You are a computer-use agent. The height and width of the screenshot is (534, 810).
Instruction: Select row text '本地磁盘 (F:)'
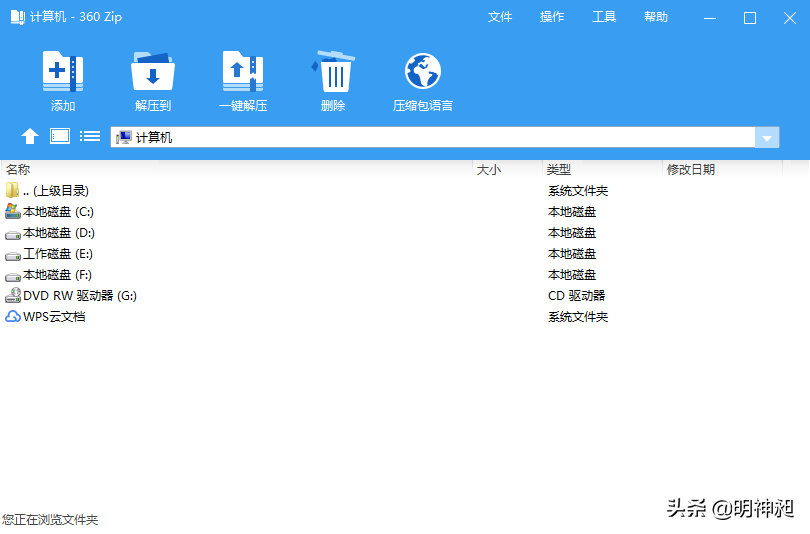57,275
